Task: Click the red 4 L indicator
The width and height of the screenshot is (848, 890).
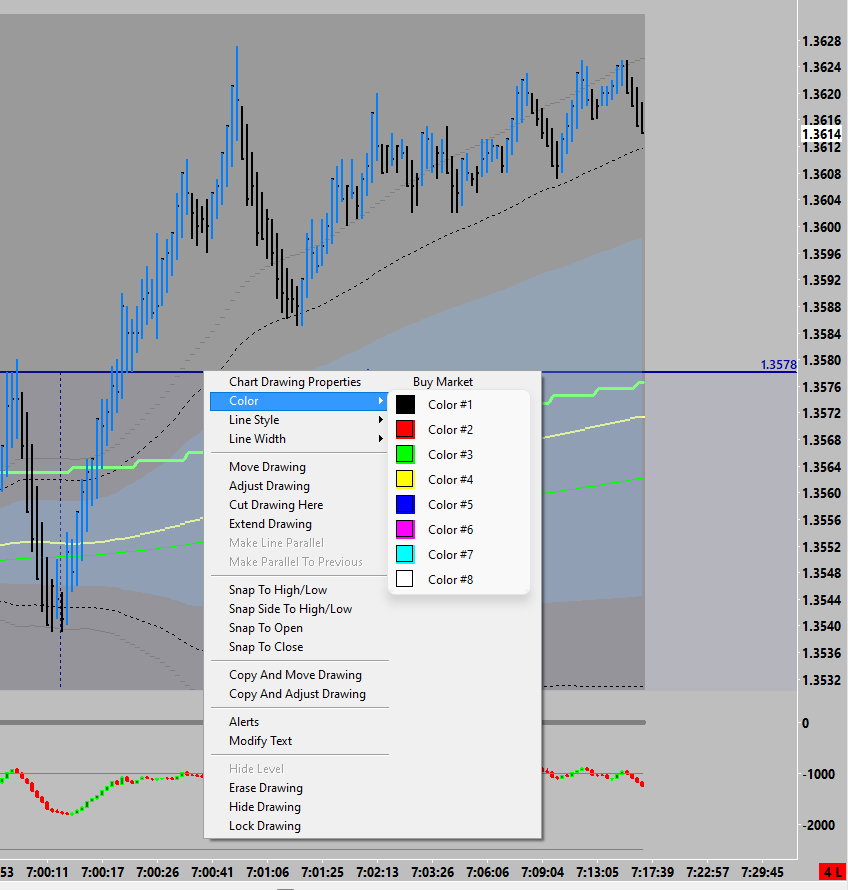Action: [832, 871]
